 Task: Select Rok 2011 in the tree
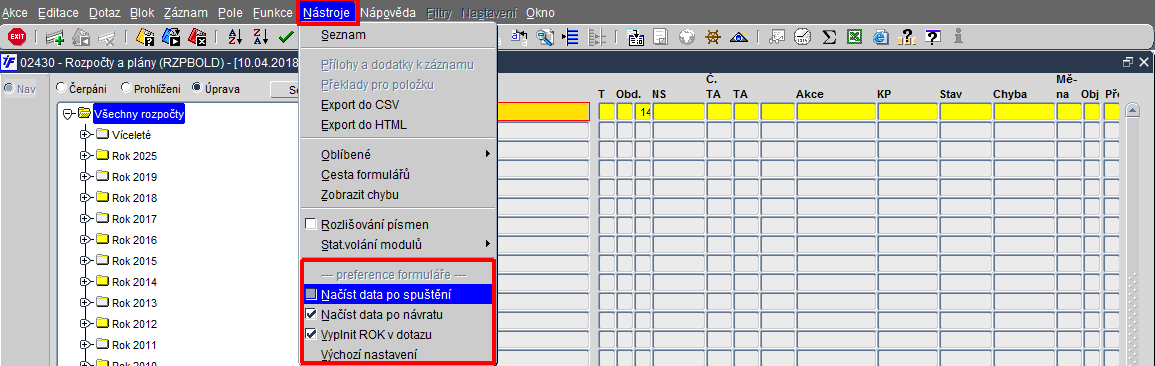click(x=134, y=345)
